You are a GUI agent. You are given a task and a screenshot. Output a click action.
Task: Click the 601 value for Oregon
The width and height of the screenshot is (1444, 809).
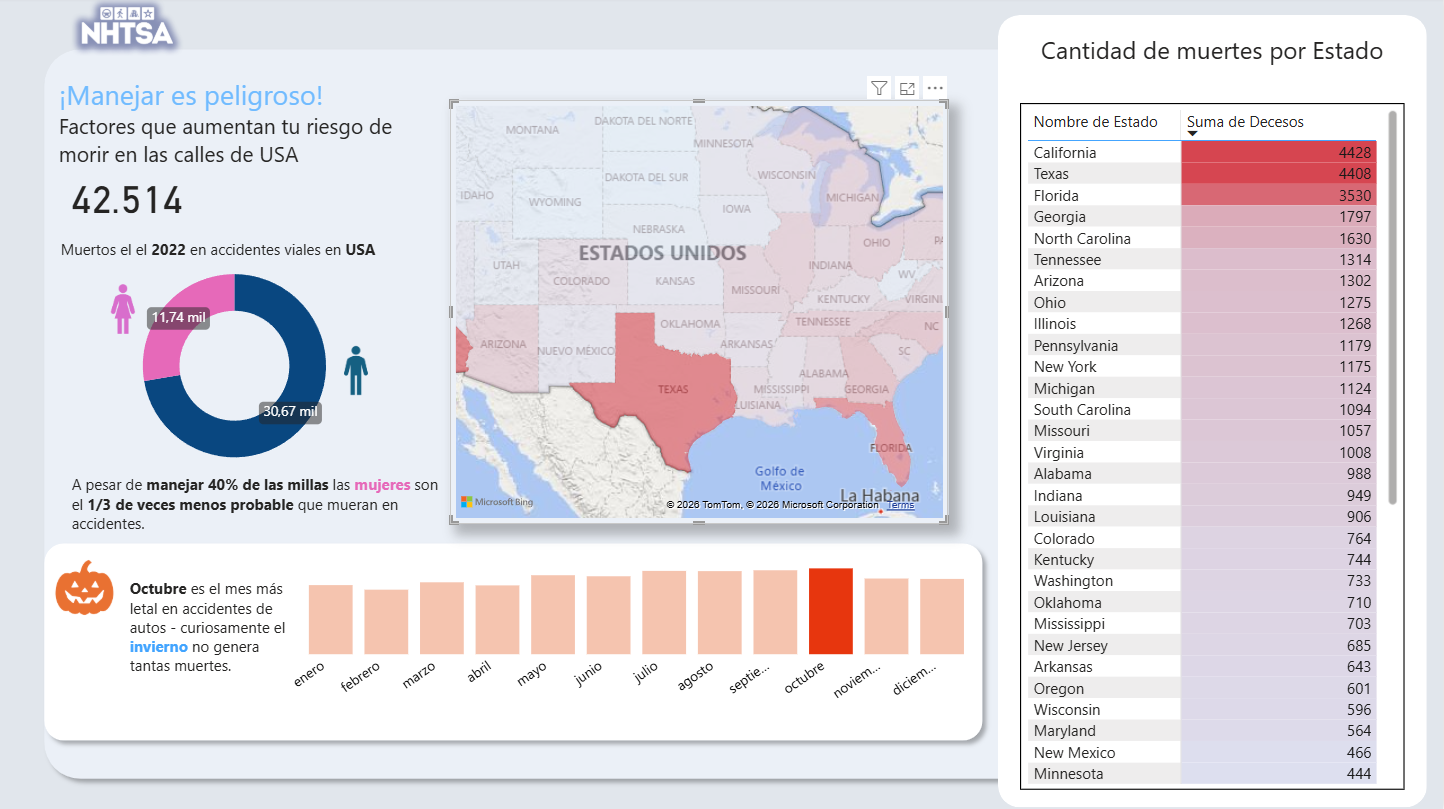pos(1359,688)
